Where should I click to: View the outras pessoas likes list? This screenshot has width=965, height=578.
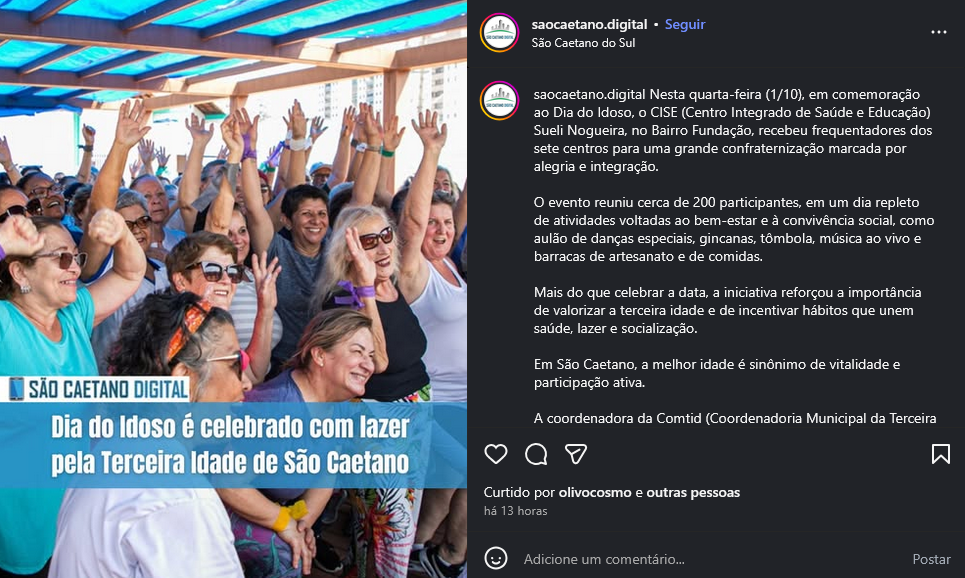point(693,492)
